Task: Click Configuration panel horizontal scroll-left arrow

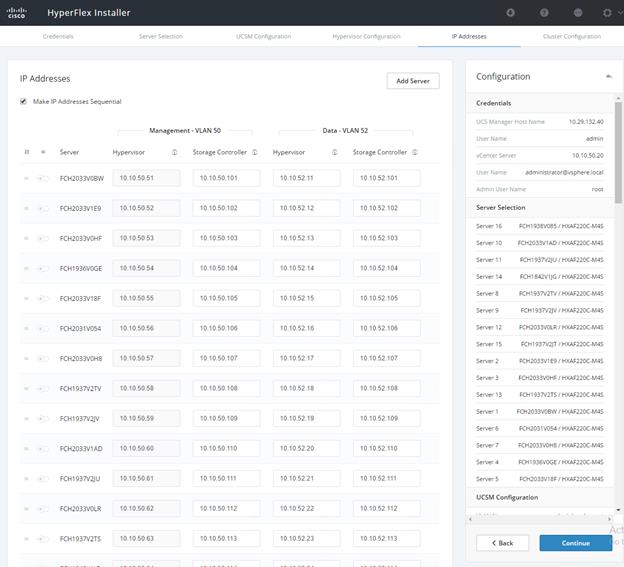Action: click(470, 519)
